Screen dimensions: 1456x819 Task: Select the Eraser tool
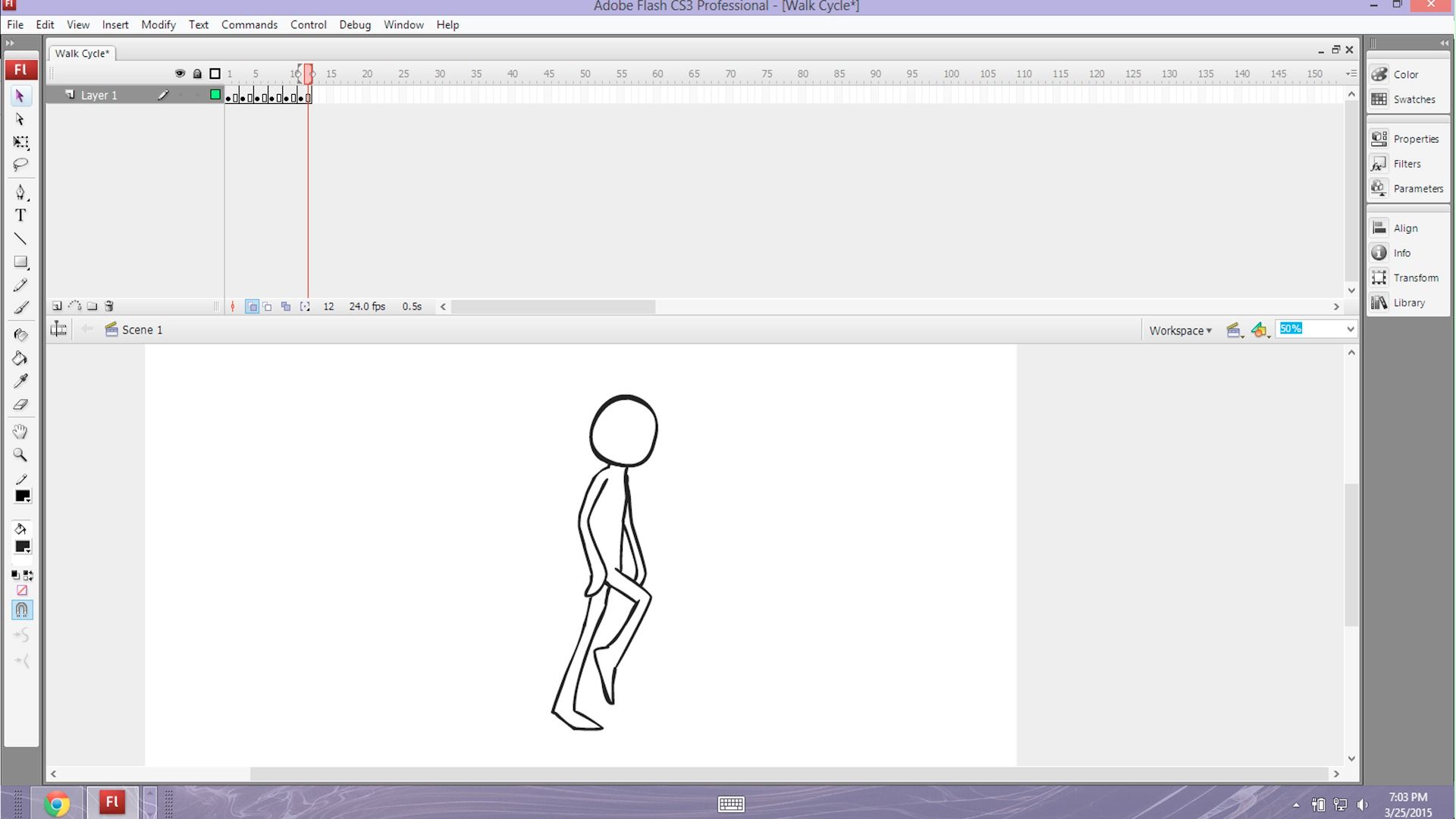(20, 405)
